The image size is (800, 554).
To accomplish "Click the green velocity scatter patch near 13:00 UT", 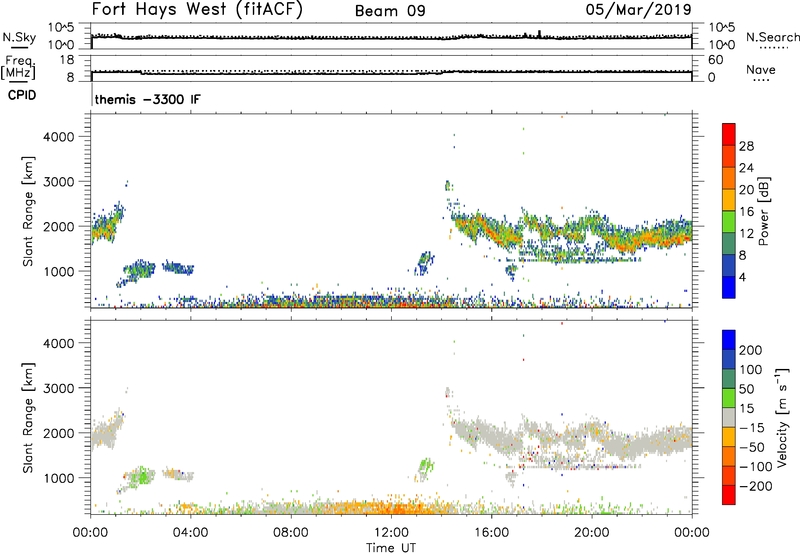I will pyautogui.click(x=425, y=467).
